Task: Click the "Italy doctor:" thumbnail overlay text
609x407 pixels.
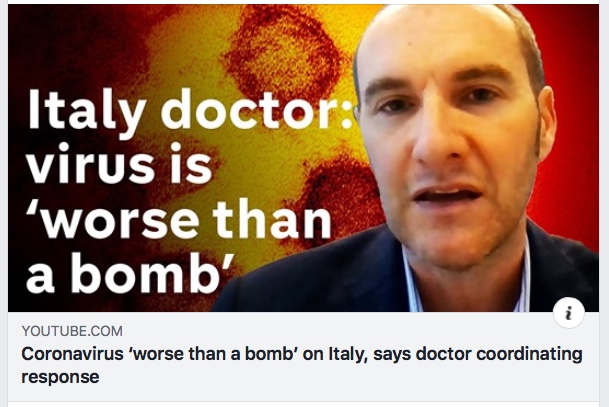Action: (x=190, y=109)
